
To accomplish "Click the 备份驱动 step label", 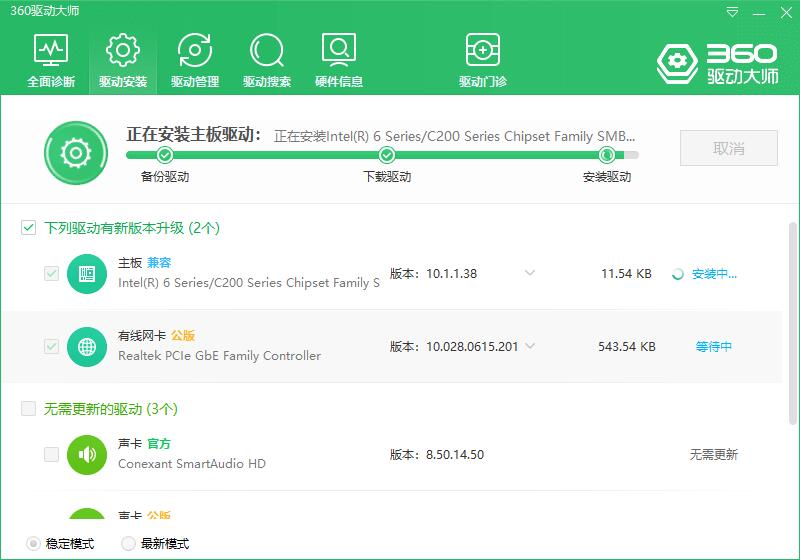I will 165,177.
